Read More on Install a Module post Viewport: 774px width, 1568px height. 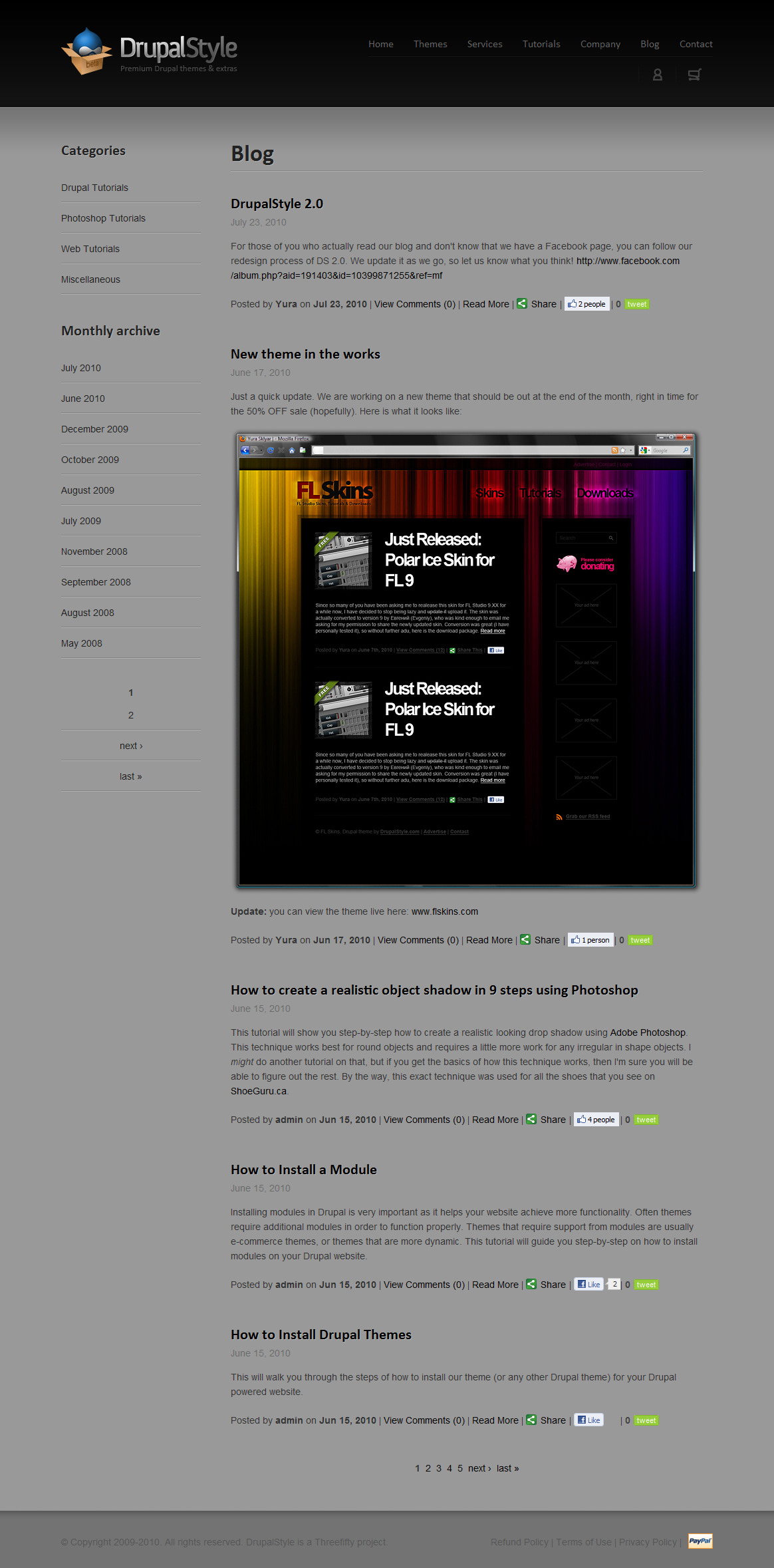(495, 1285)
